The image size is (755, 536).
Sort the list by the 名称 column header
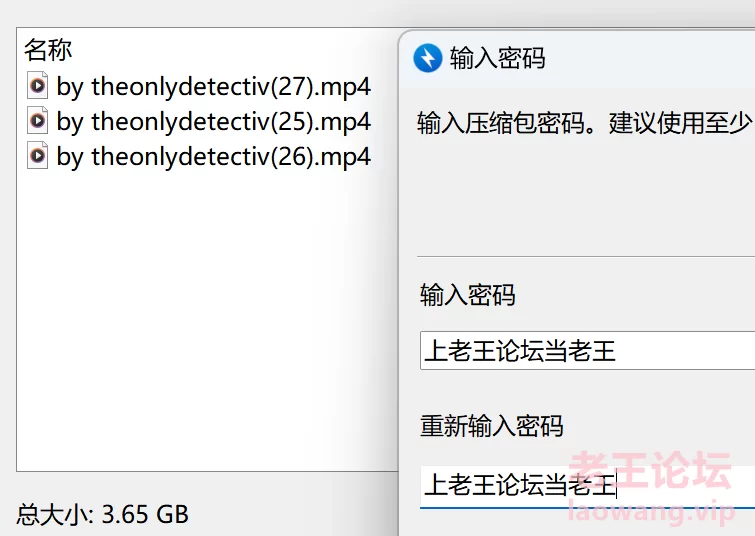[48, 50]
